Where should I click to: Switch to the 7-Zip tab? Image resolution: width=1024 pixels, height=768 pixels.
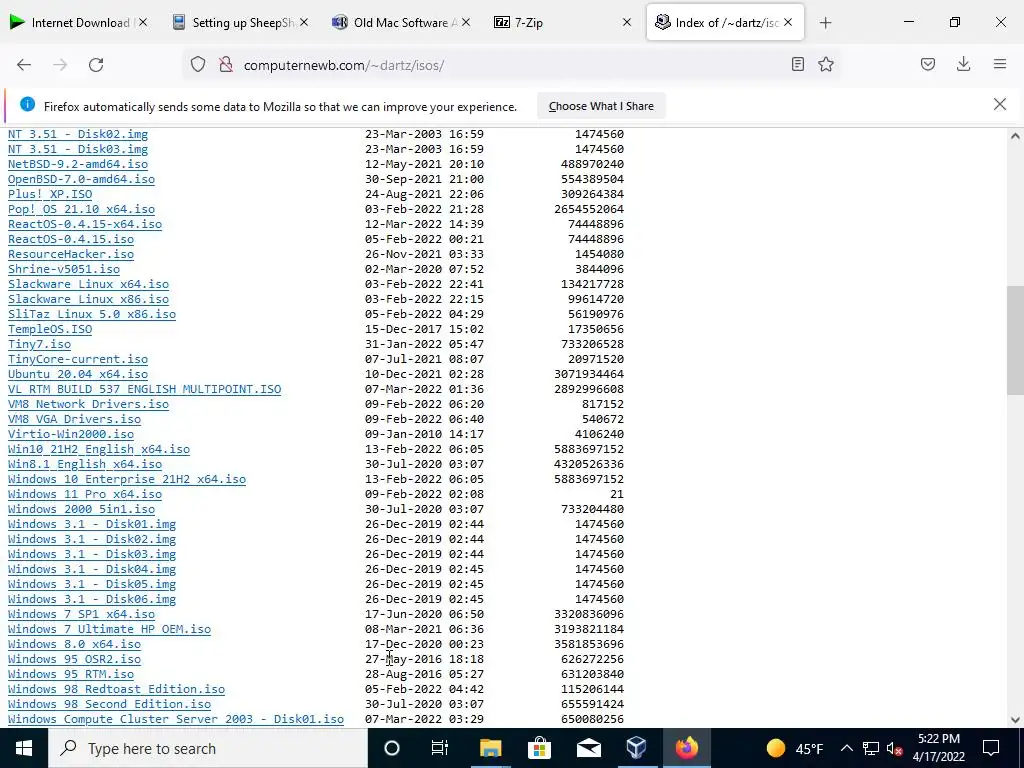pos(562,22)
